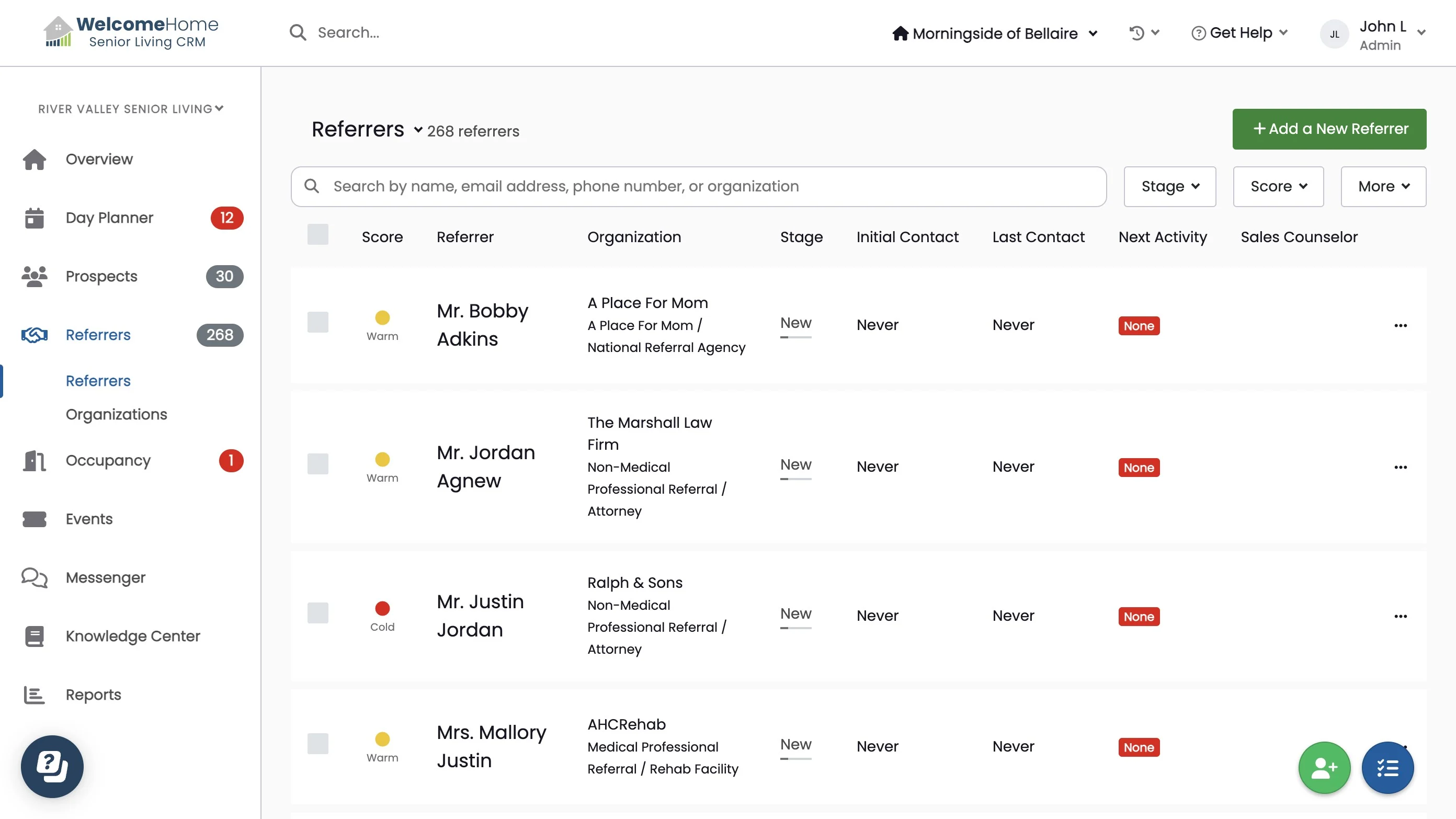Click Add a New Referrer button
The image size is (1456, 819).
(x=1329, y=129)
